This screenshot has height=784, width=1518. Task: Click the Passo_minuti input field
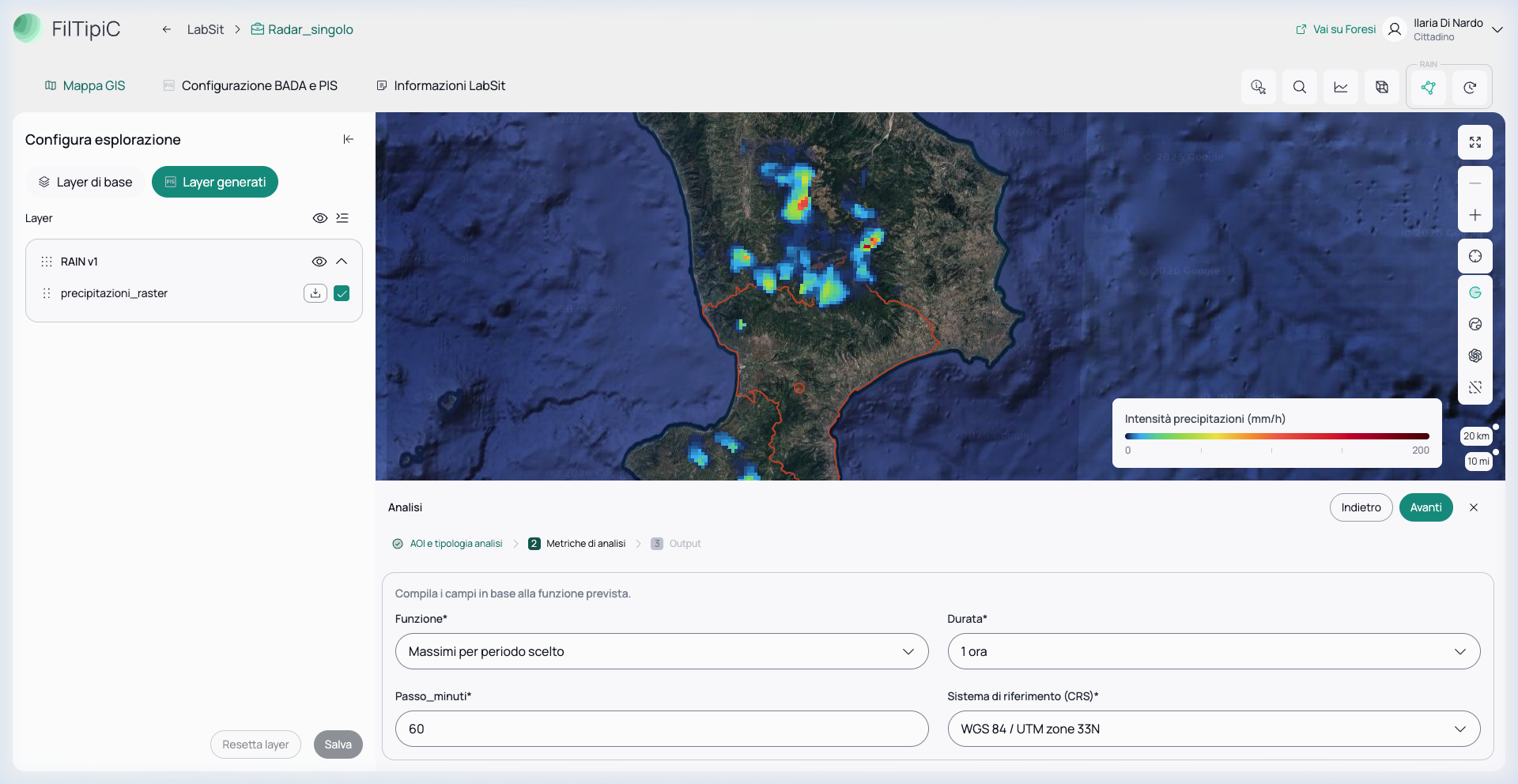point(662,729)
